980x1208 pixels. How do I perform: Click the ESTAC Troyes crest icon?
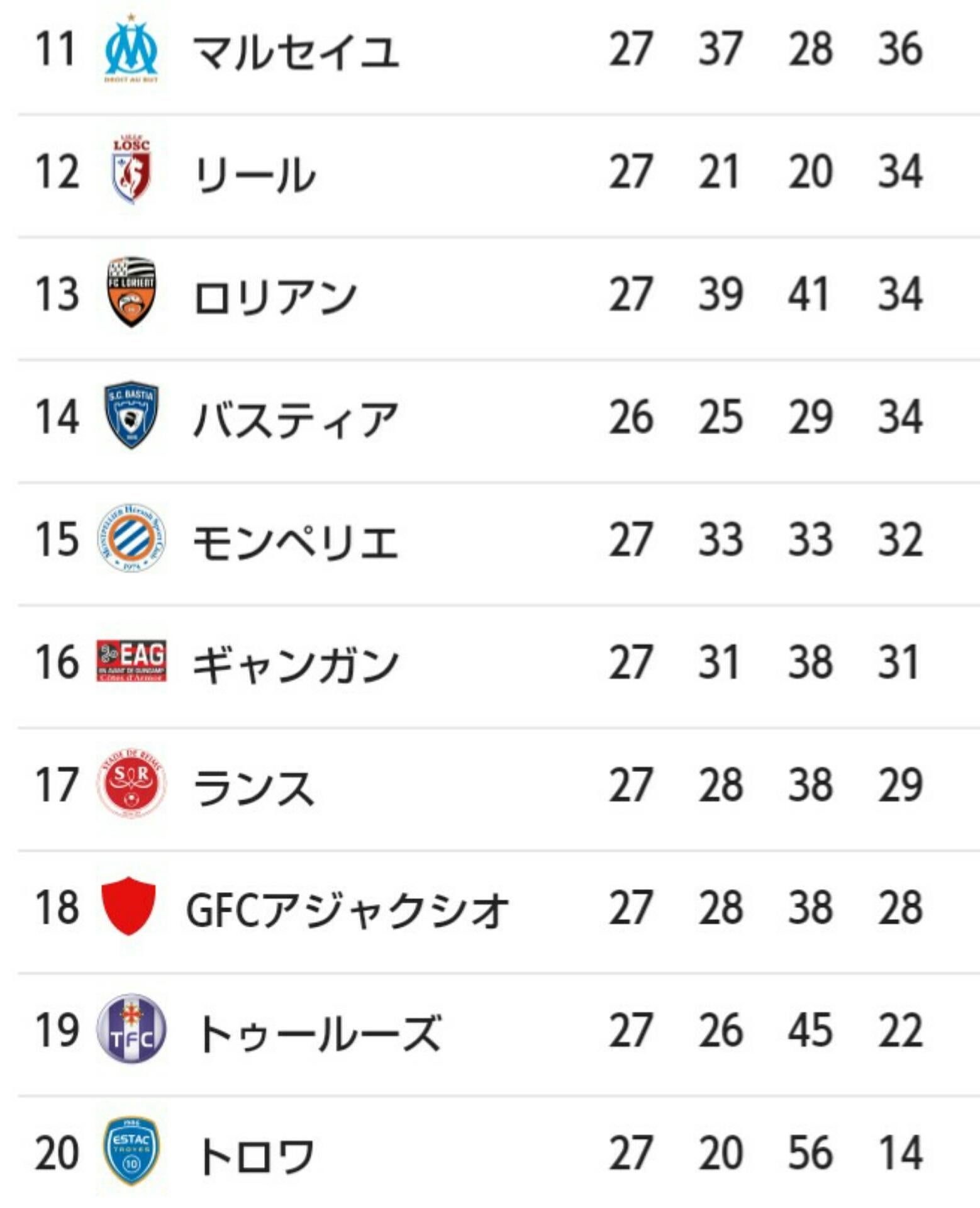coord(131,1151)
